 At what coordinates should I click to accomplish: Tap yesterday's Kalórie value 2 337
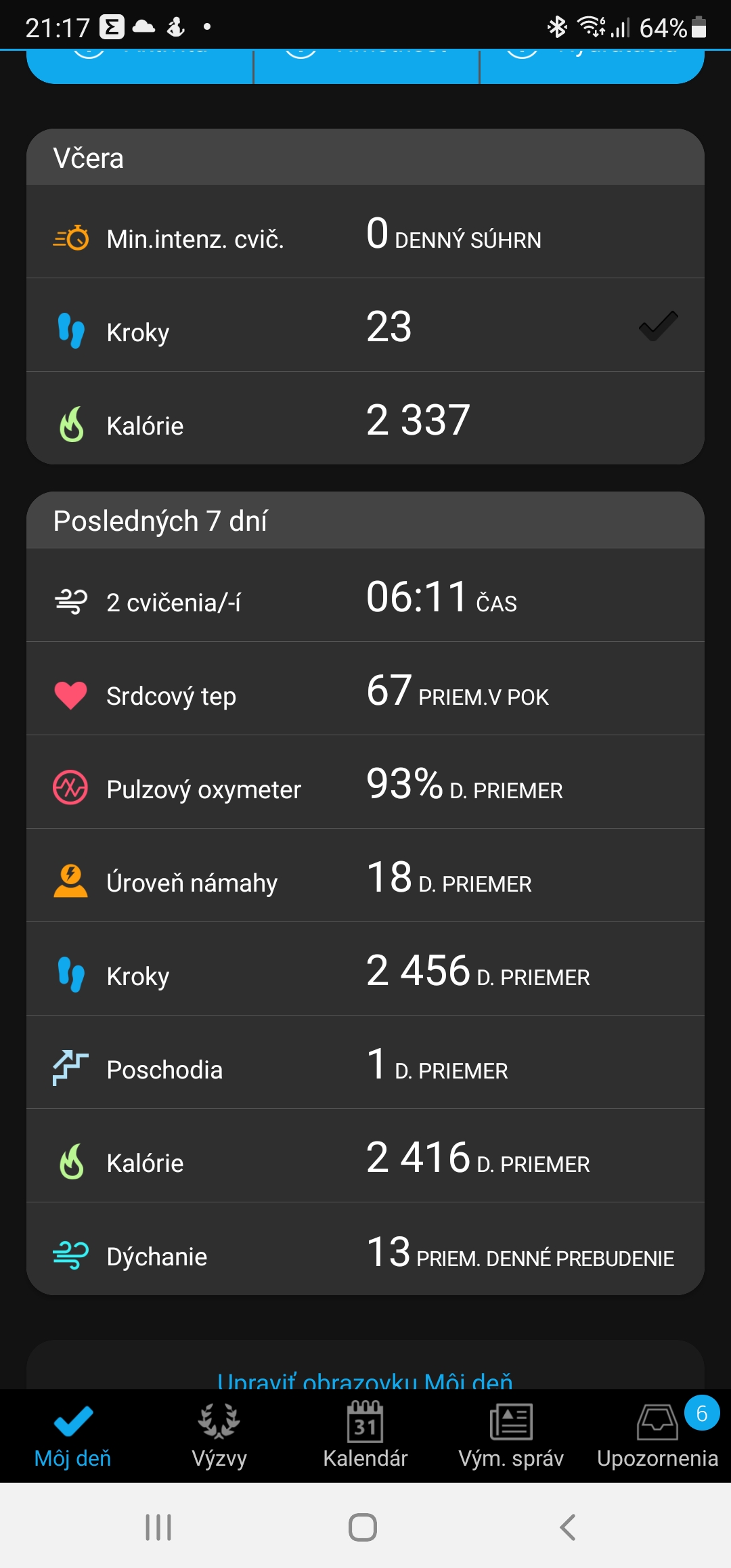(x=418, y=420)
